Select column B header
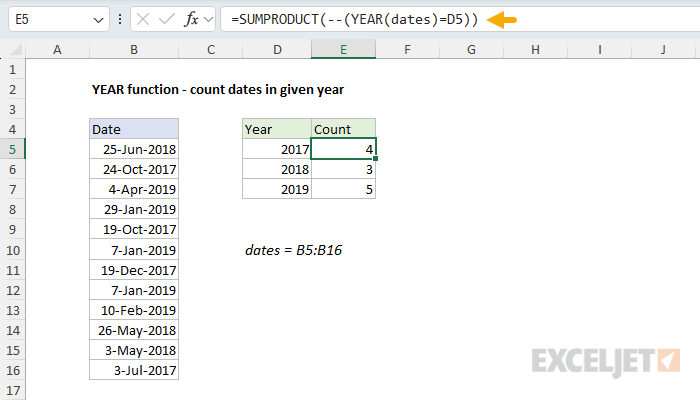This screenshot has height=400, width=700. point(134,48)
